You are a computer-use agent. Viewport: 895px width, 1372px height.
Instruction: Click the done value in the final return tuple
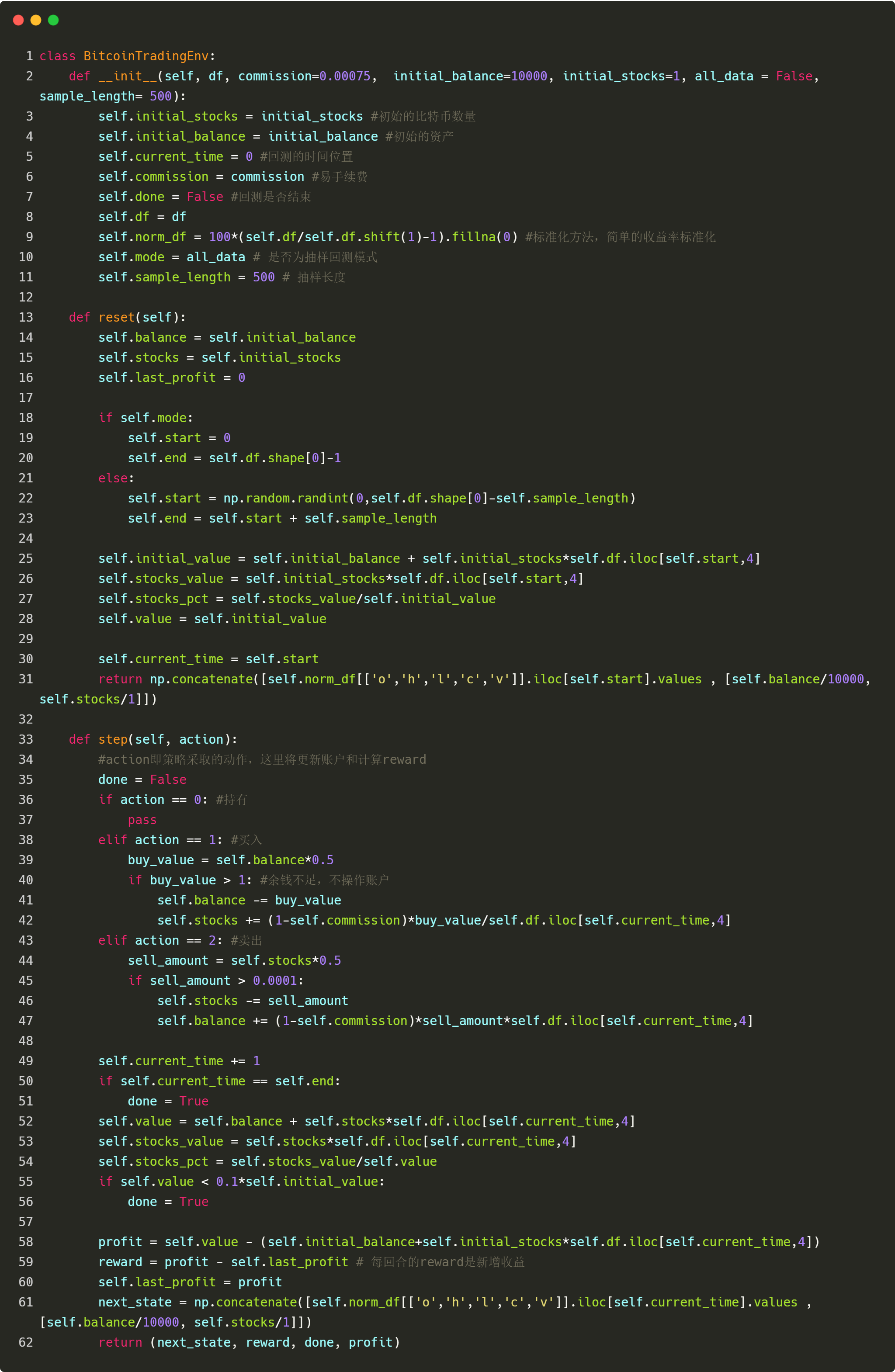click(319, 1342)
